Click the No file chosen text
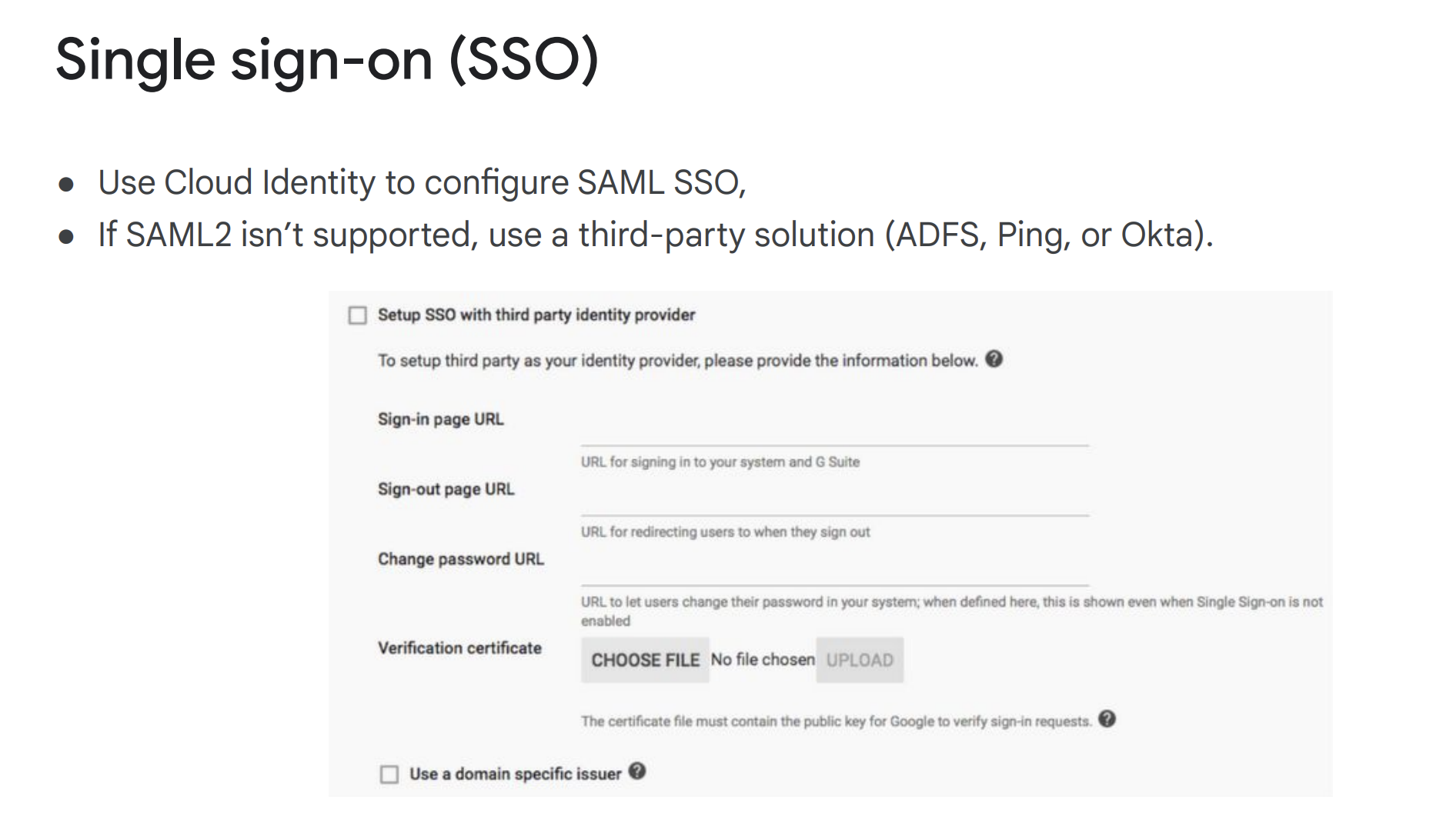 pyautogui.click(x=762, y=660)
